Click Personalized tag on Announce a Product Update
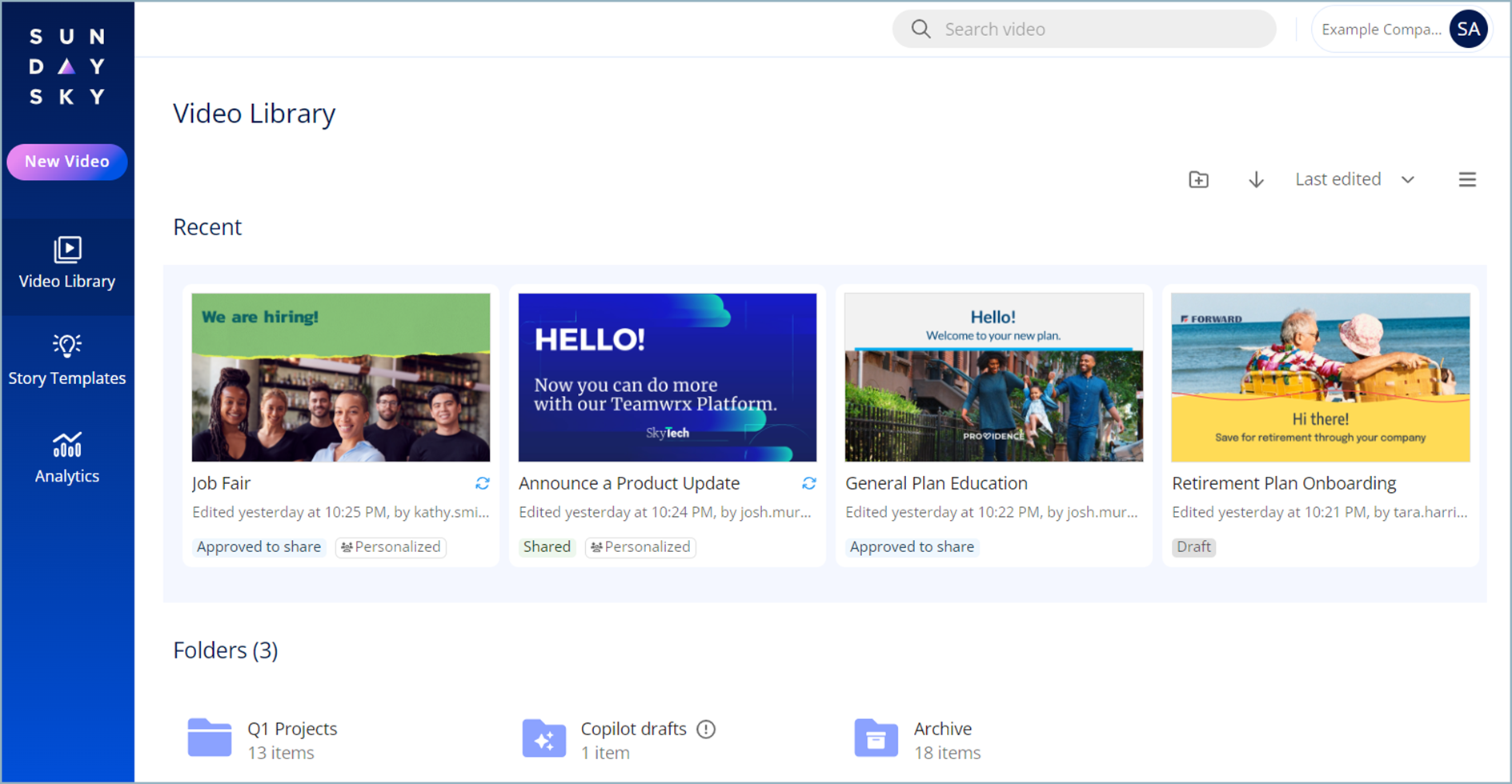Viewport: 1512px width, 784px height. [640, 547]
